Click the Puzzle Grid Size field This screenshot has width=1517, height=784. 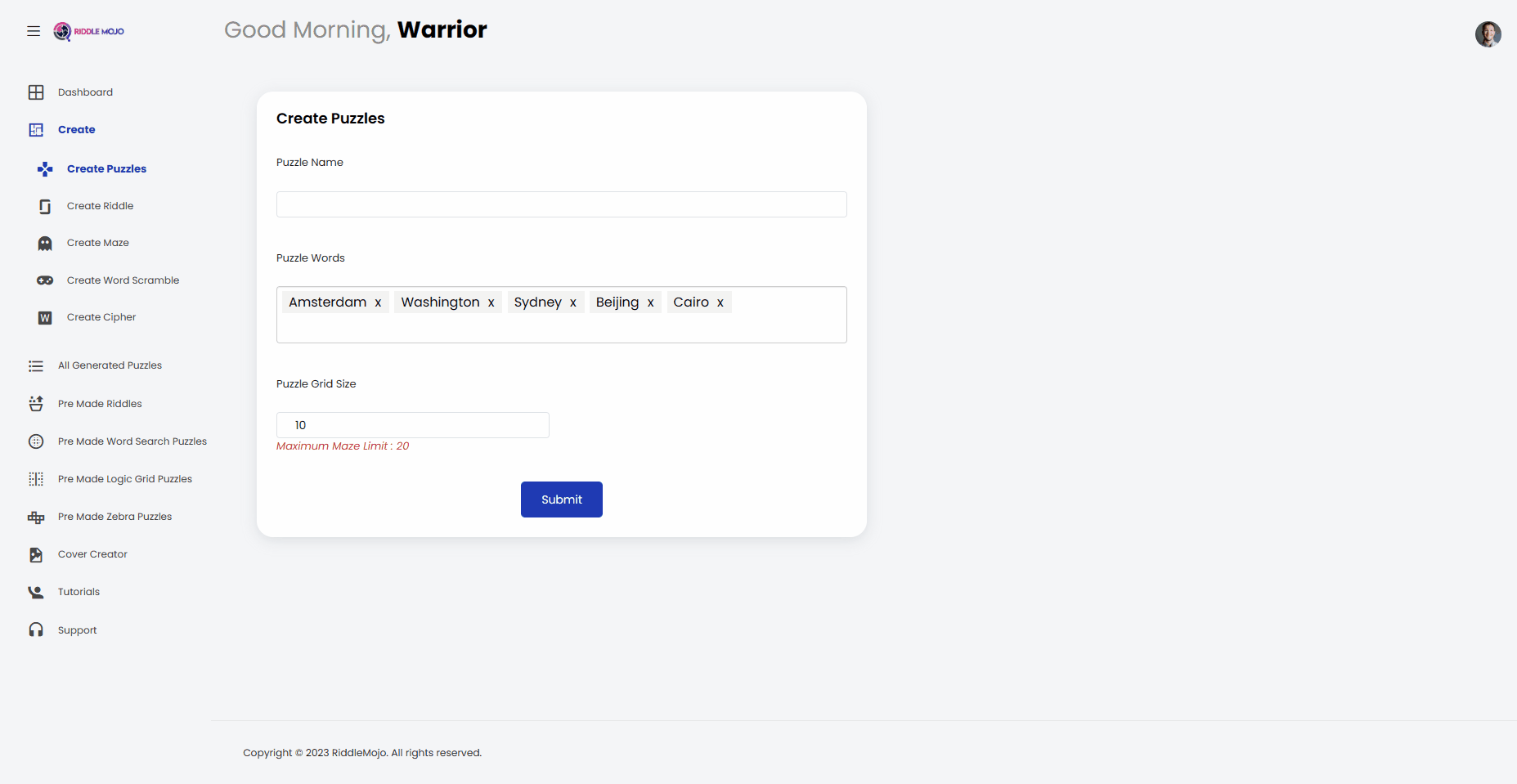tap(412, 425)
